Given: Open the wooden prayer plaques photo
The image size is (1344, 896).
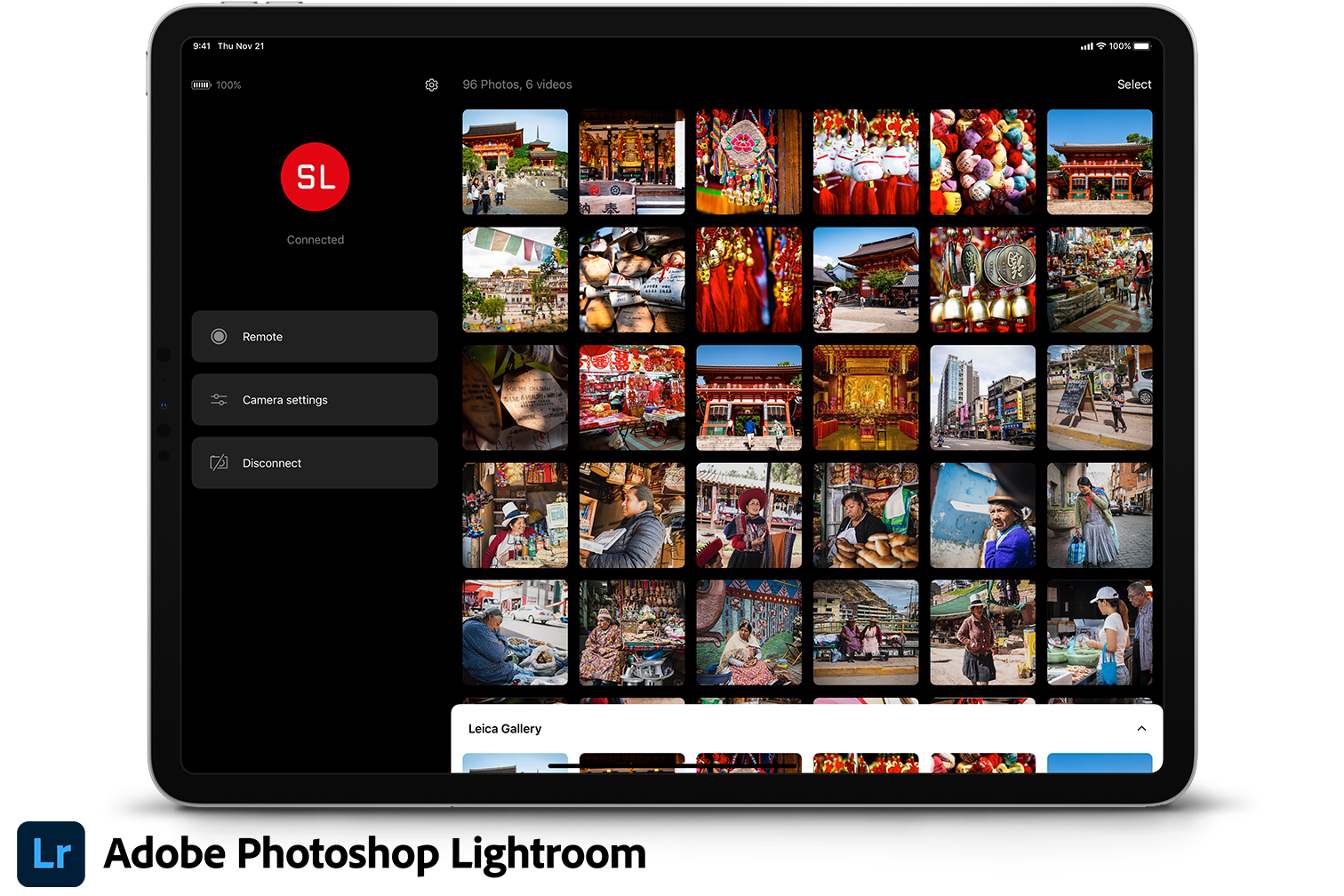Looking at the screenshot, I should pyautogui.click(x=632, y=280).
